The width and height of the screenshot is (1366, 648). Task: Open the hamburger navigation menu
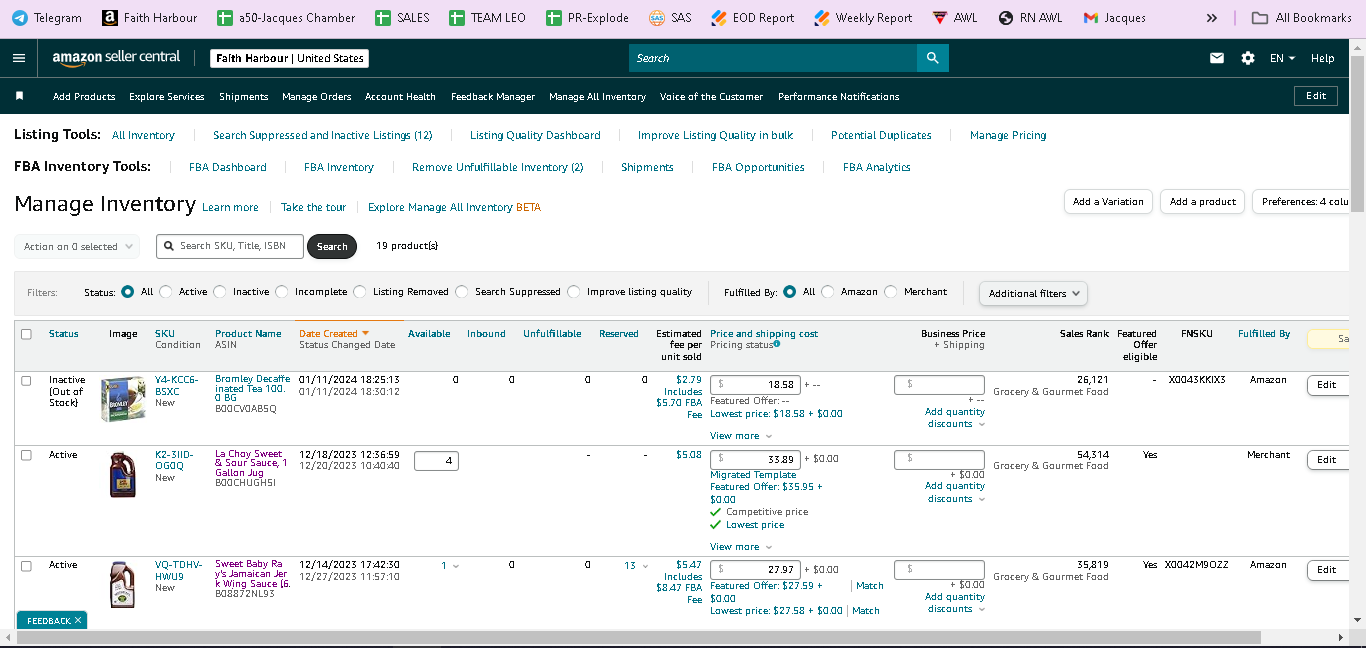19,58
